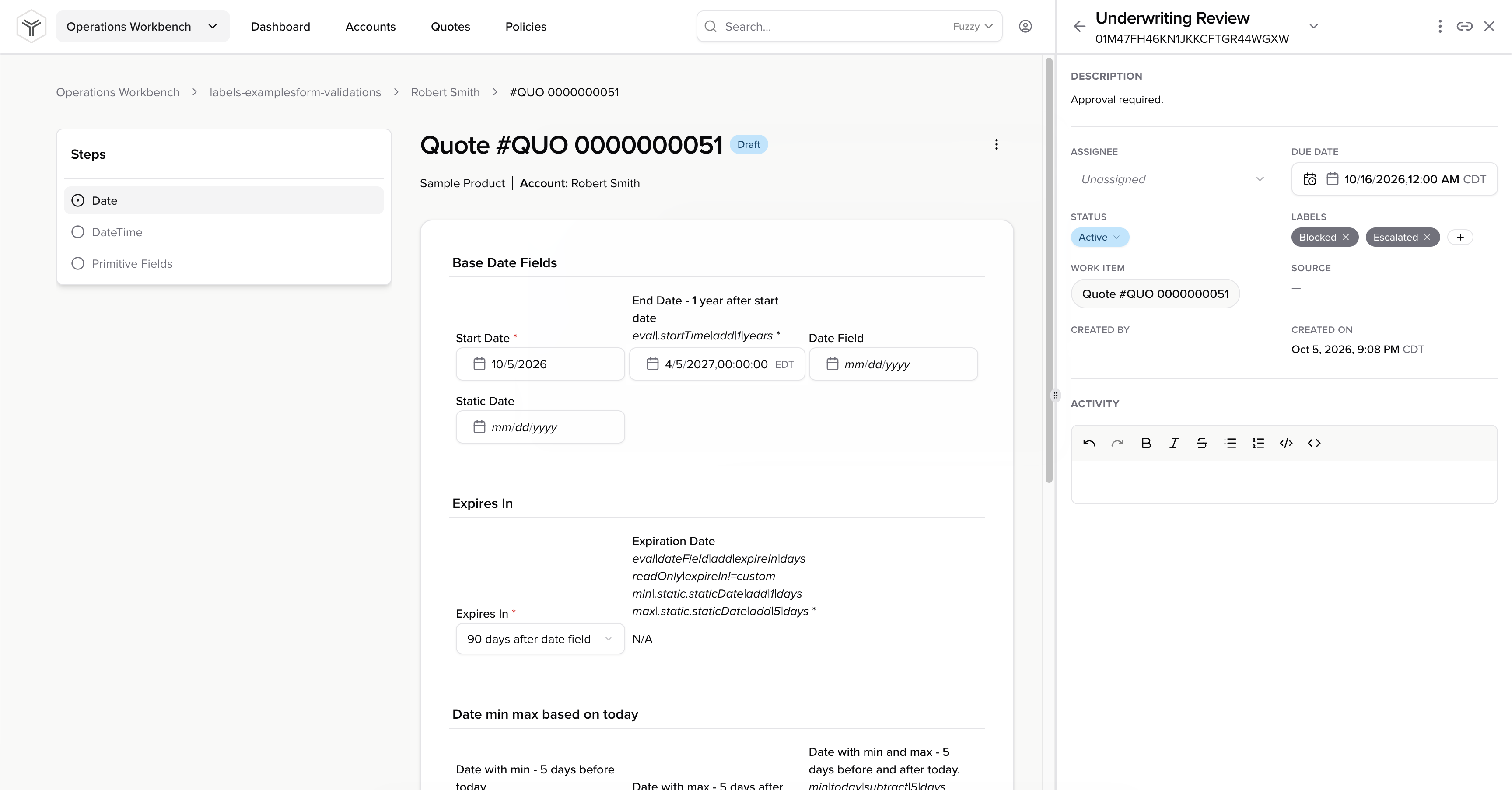The height and width of the screenshot is (790, 1512).
Task: Toggle bold formatting in Activity editor
Action: coord(1146,443)
